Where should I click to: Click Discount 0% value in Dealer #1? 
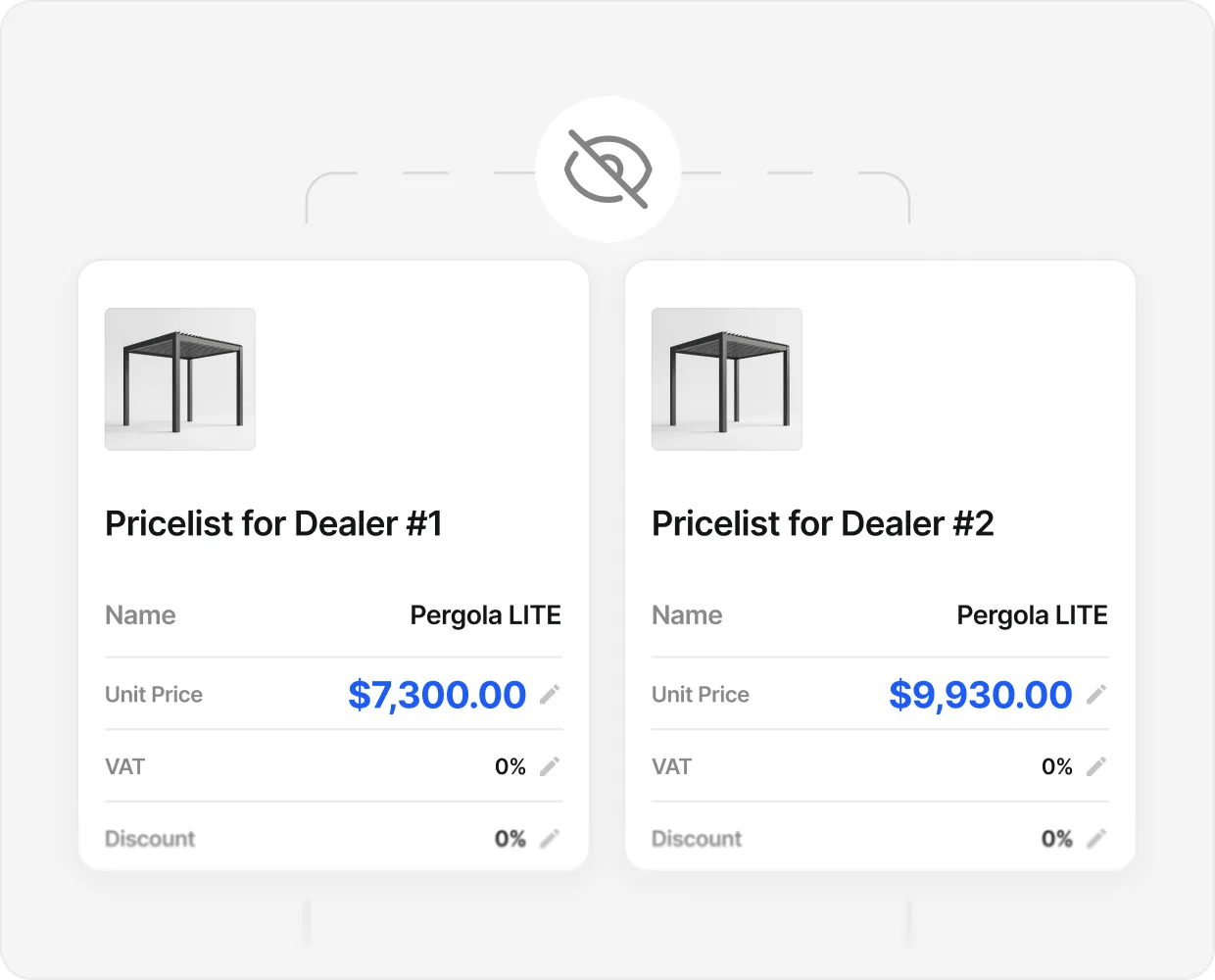tap(510, 839)
